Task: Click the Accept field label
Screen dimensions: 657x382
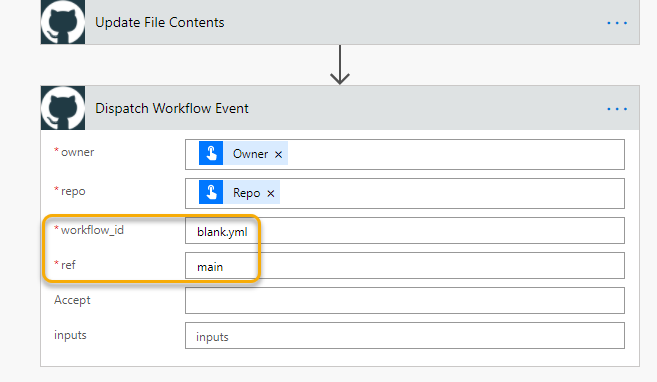Action: [72, 300]
